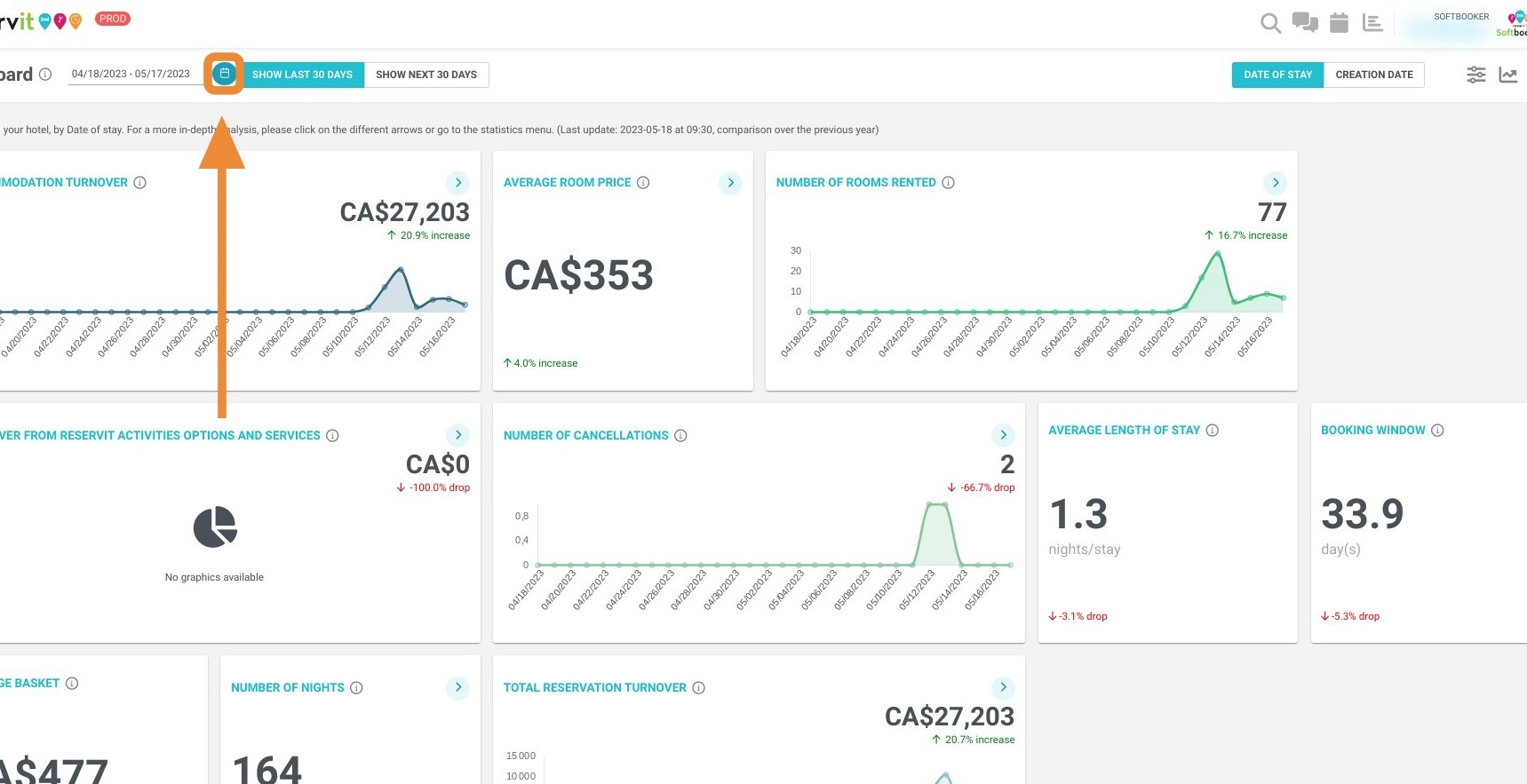Select Show Next 30 Days
The image size is (1527, 784).
(426, 75)
